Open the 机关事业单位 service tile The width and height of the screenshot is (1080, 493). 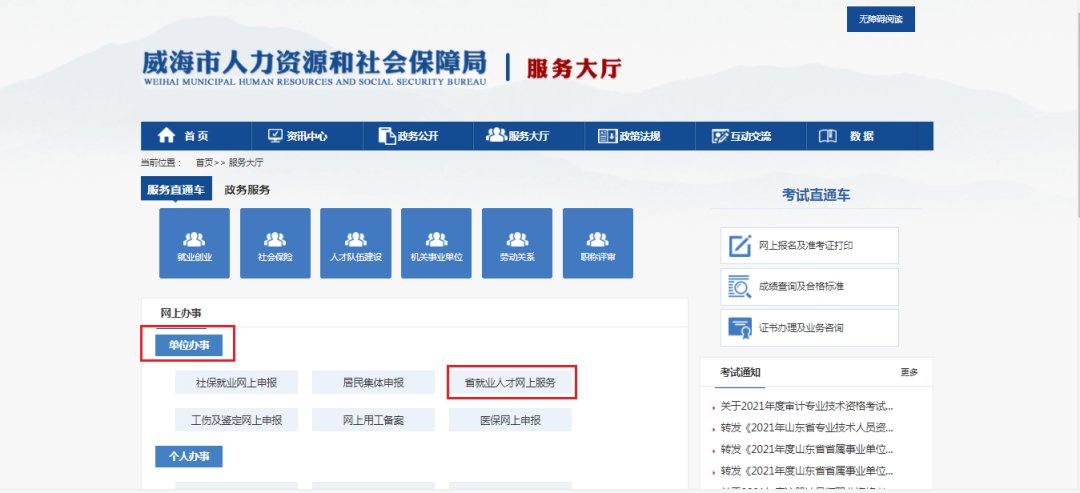(436, 243)
